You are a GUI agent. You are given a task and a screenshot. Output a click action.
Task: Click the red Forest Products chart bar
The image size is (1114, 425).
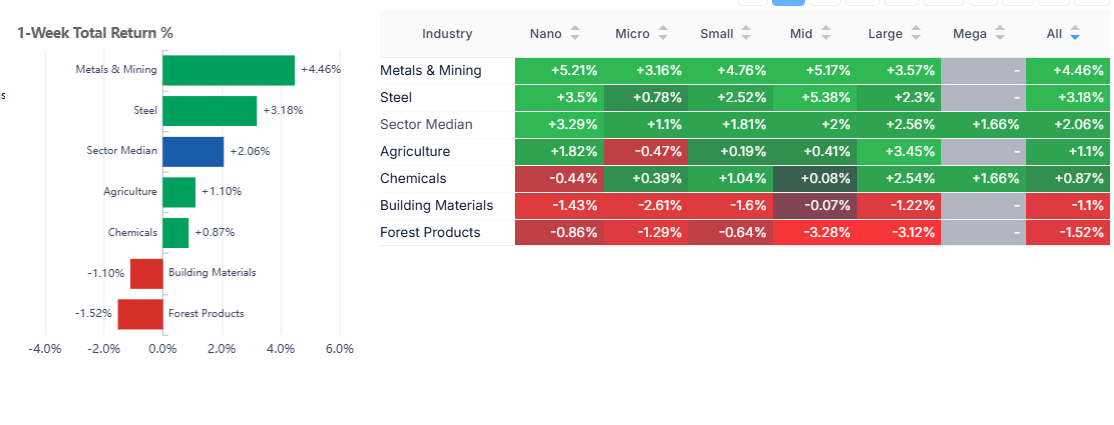coord(140,313)
